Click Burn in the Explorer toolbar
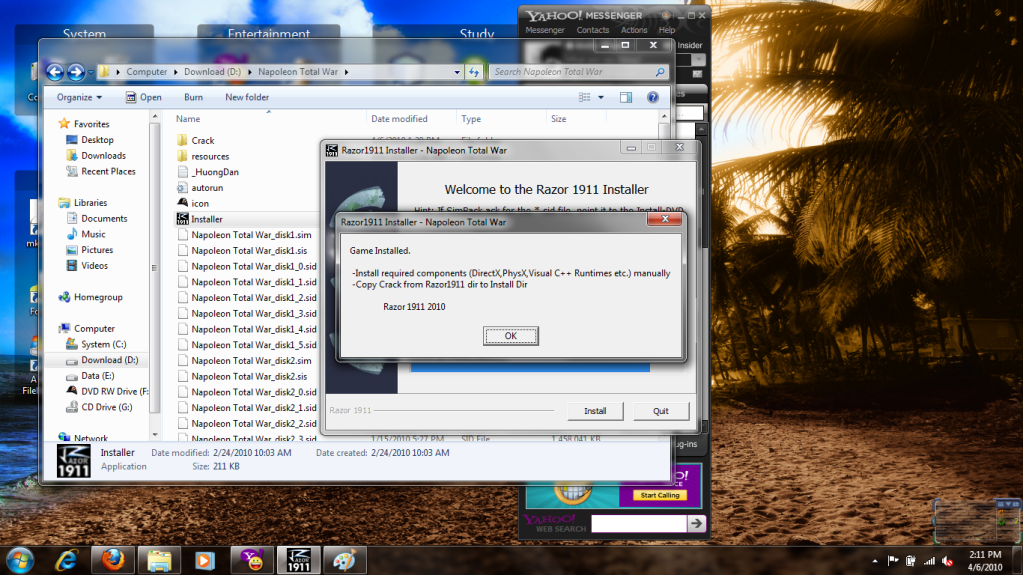The image size is (1023, 575). point(193,97)
